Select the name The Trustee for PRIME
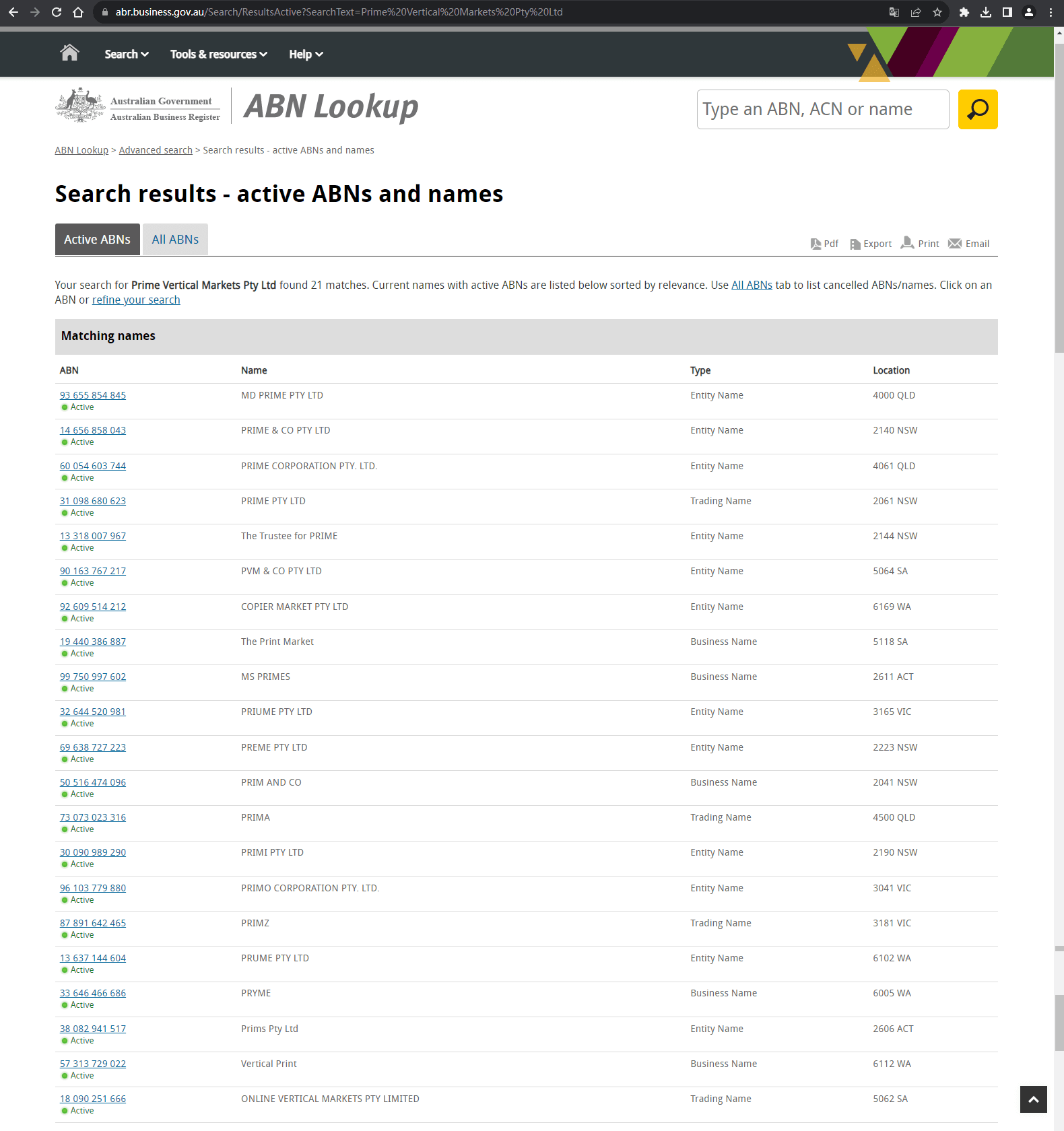Viewport: 1064px width, 1131px height. [290, 536]
